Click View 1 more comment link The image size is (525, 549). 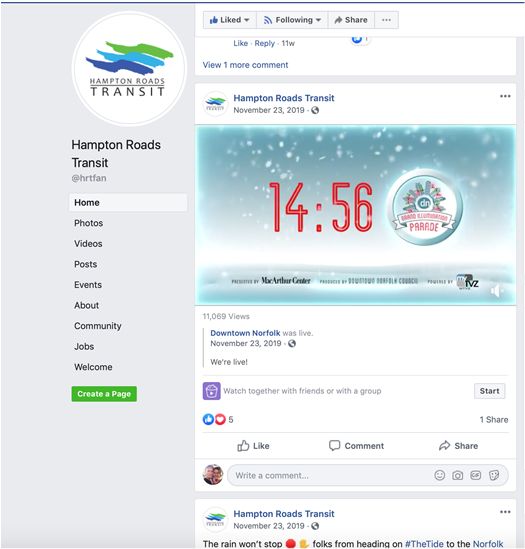tap(245, 65)
